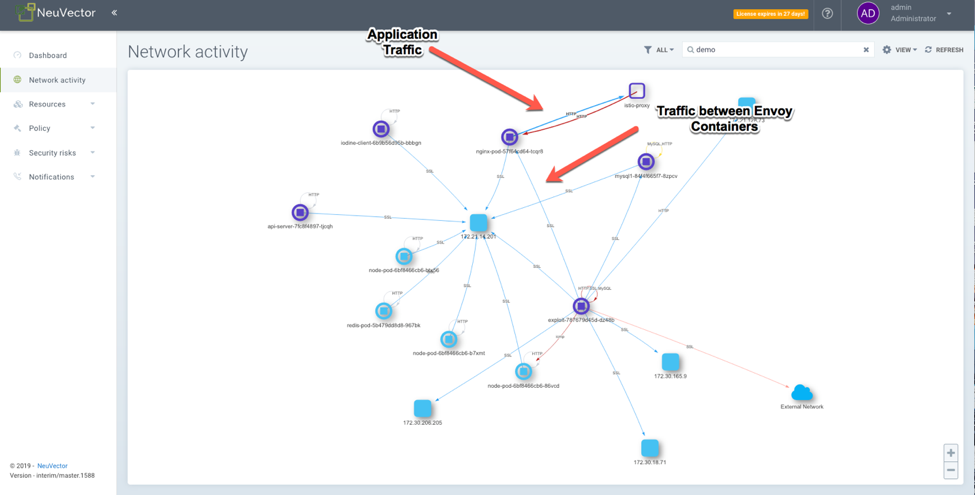Open the help question mark icon

point(827,14)
